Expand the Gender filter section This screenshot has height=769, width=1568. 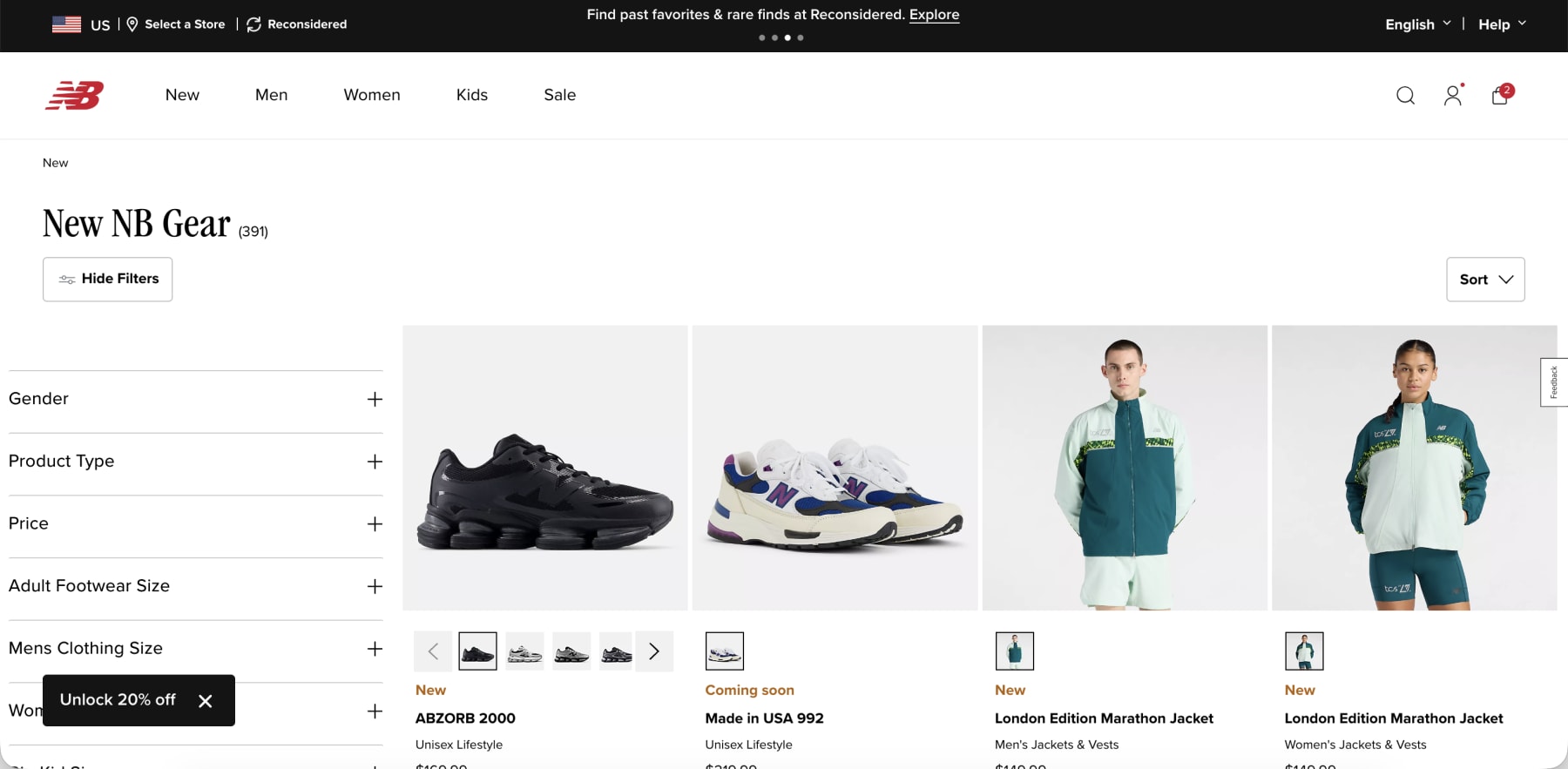point(375,399)
